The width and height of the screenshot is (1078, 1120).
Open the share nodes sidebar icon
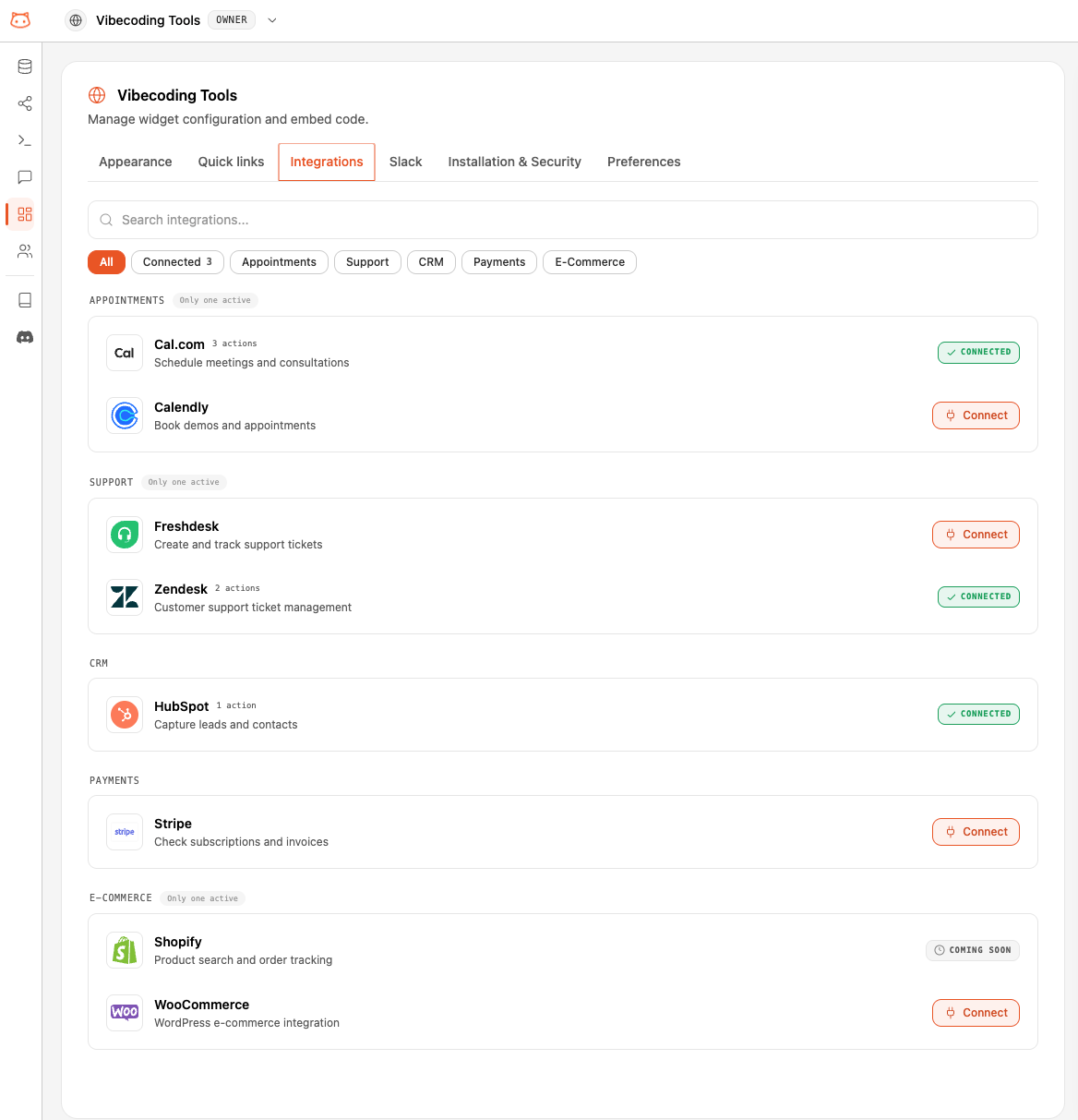(x=25, y=103)
